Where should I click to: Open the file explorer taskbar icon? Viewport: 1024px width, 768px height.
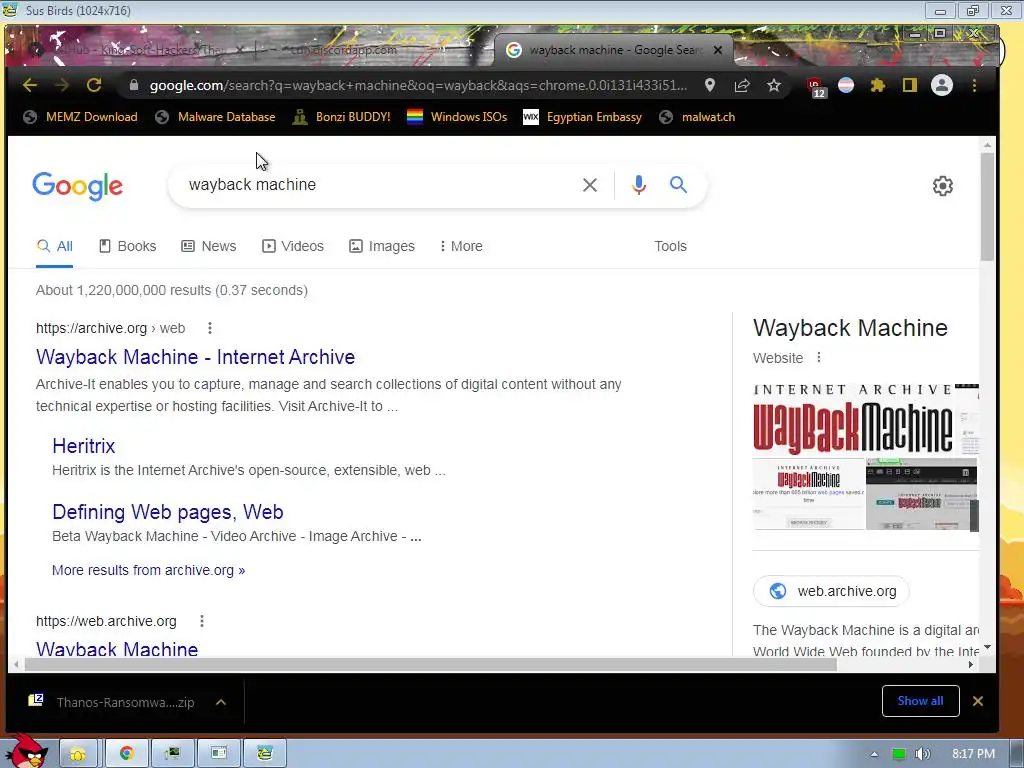(78, 754)
